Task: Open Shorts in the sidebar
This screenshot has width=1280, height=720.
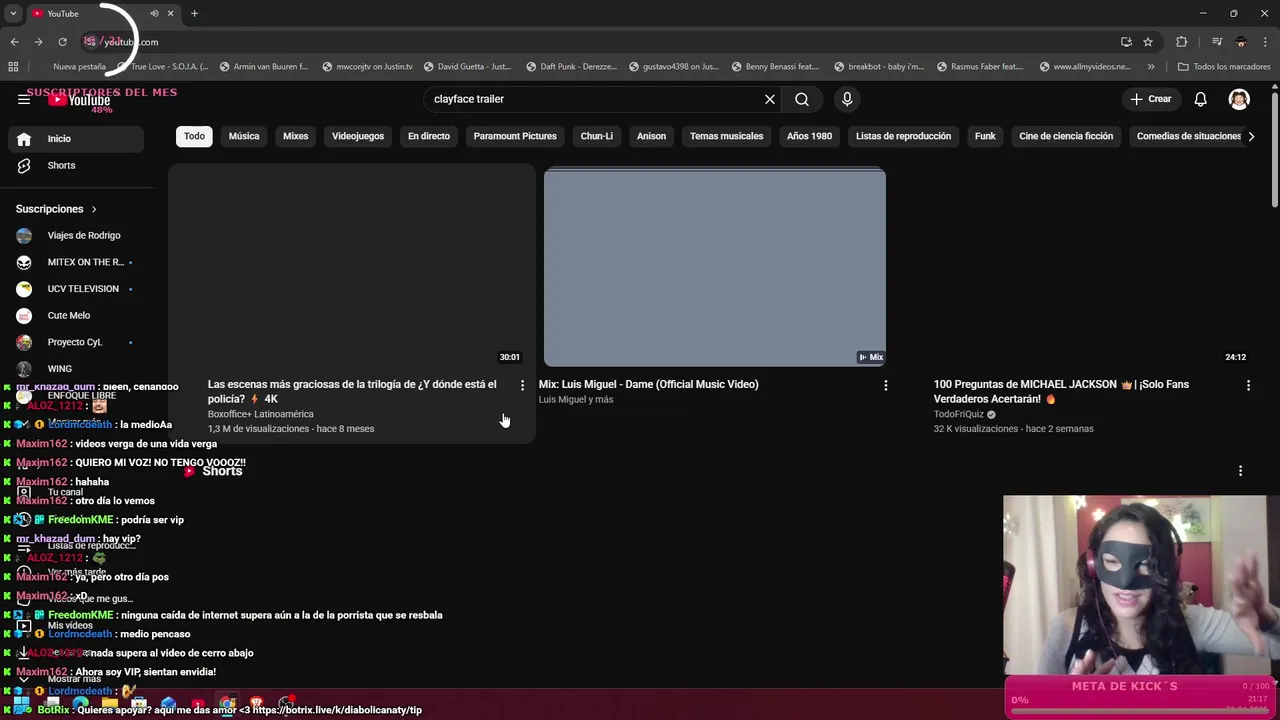Action: click(x=76, y=165)
